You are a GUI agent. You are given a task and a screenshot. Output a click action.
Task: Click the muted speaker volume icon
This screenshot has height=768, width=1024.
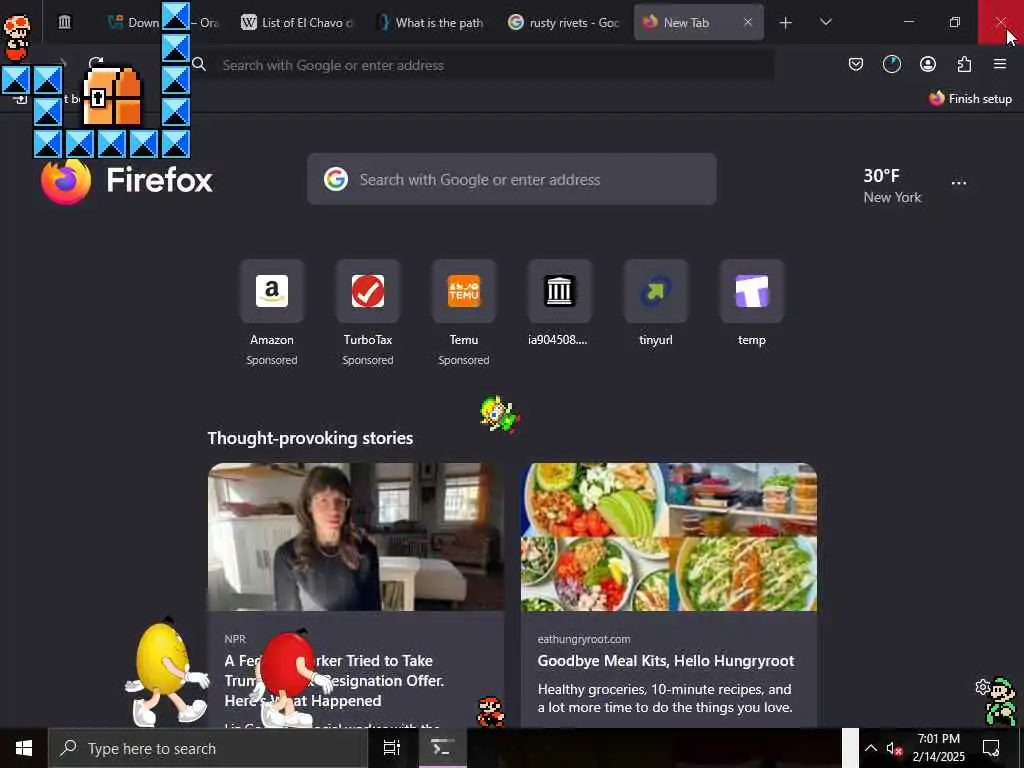click(894, 748)
